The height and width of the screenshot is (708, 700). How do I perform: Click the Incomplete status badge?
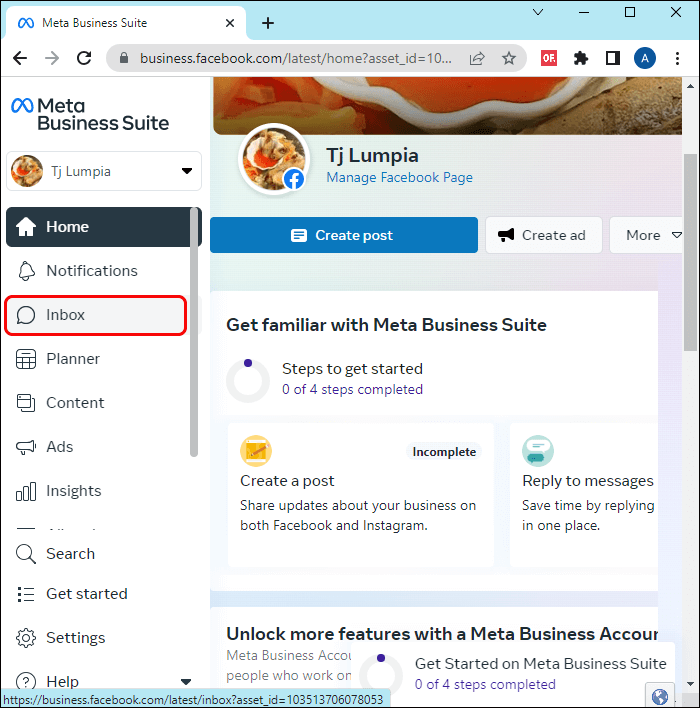(x=443, y=452)
